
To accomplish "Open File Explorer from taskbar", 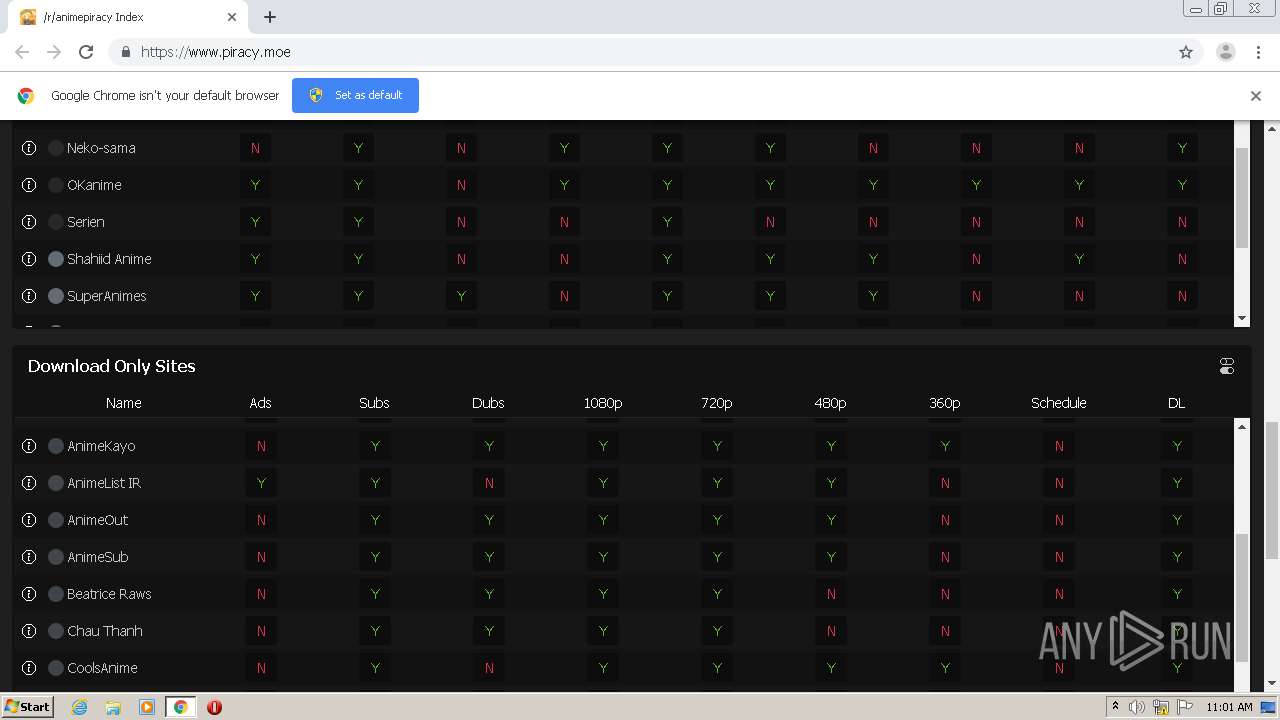I will tap(113, 707).
